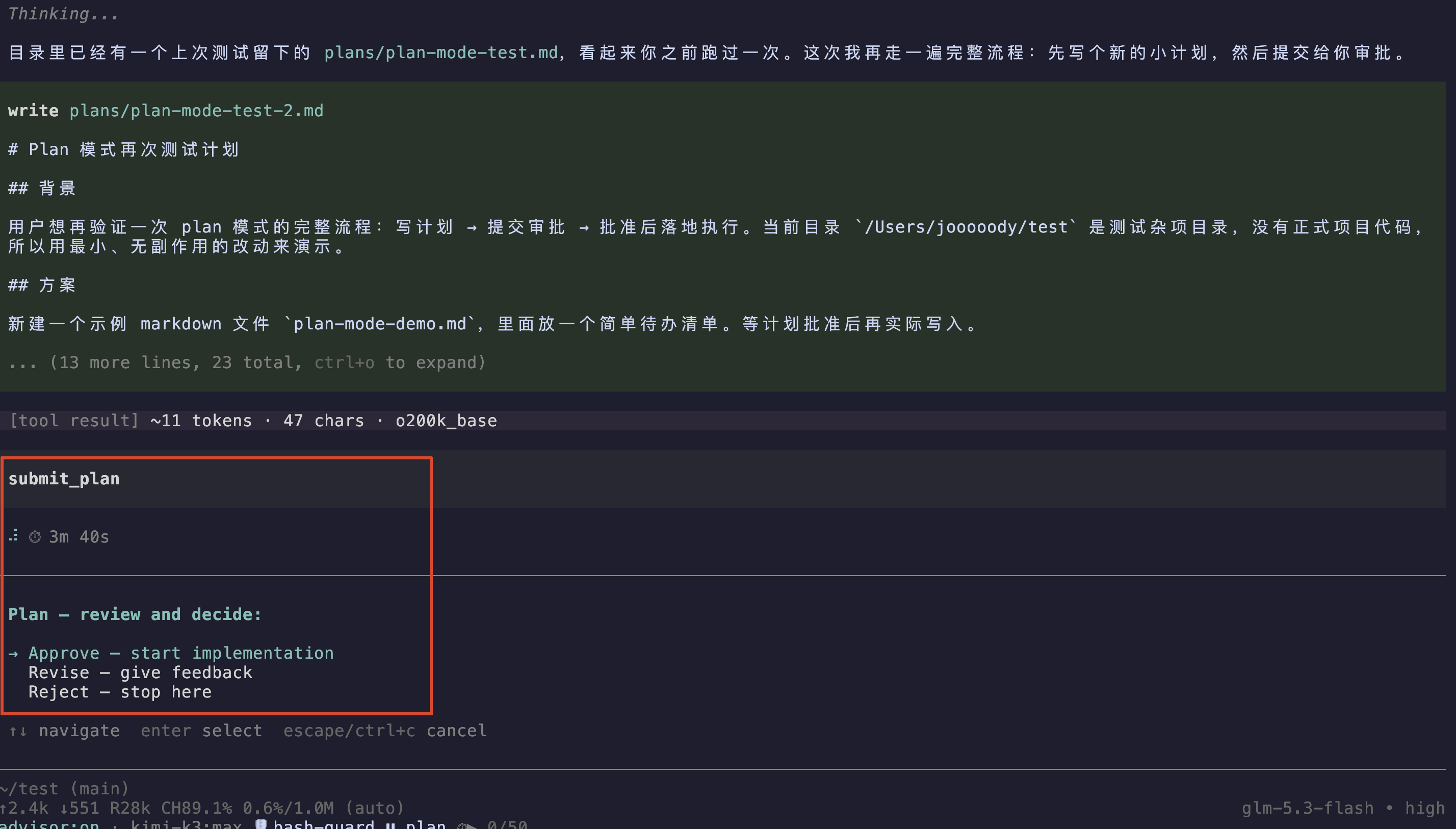Click the submit_plan tool header
The width and height of the screenshot is (1456, 829).
[64, 479]
